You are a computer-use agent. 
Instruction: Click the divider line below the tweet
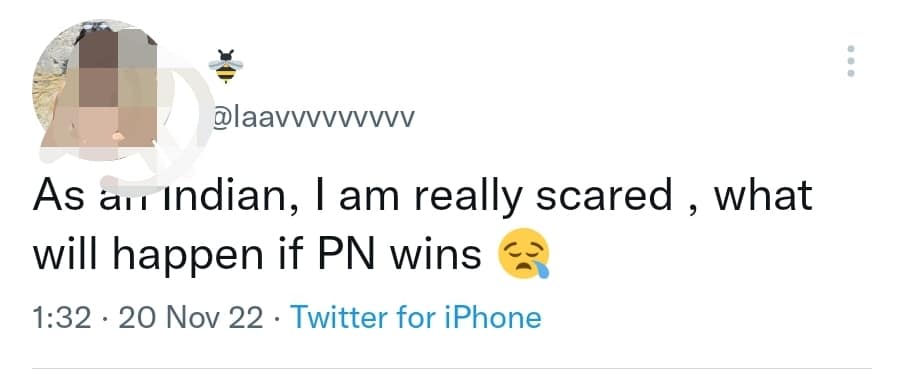[x=451, y=368]
